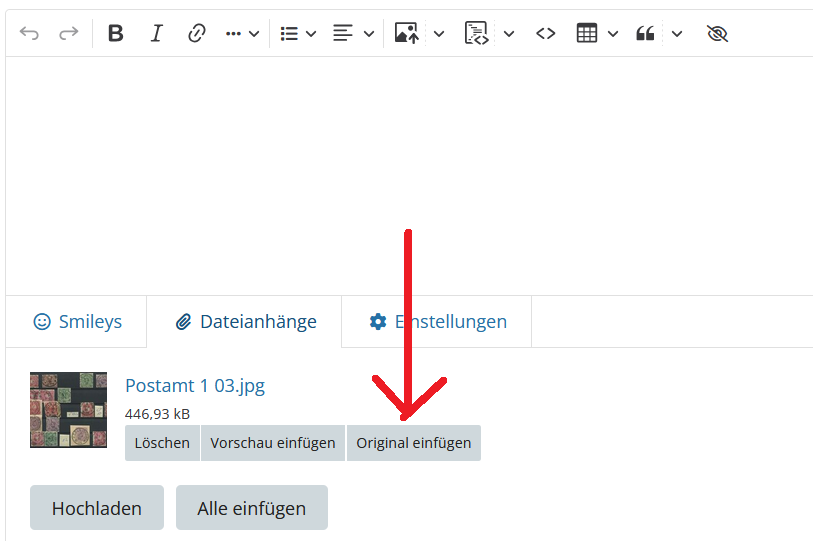Viewport: 813px width, 541px height.
Task: Click the inline code angle-brackets icon
Action: [545, 34]
